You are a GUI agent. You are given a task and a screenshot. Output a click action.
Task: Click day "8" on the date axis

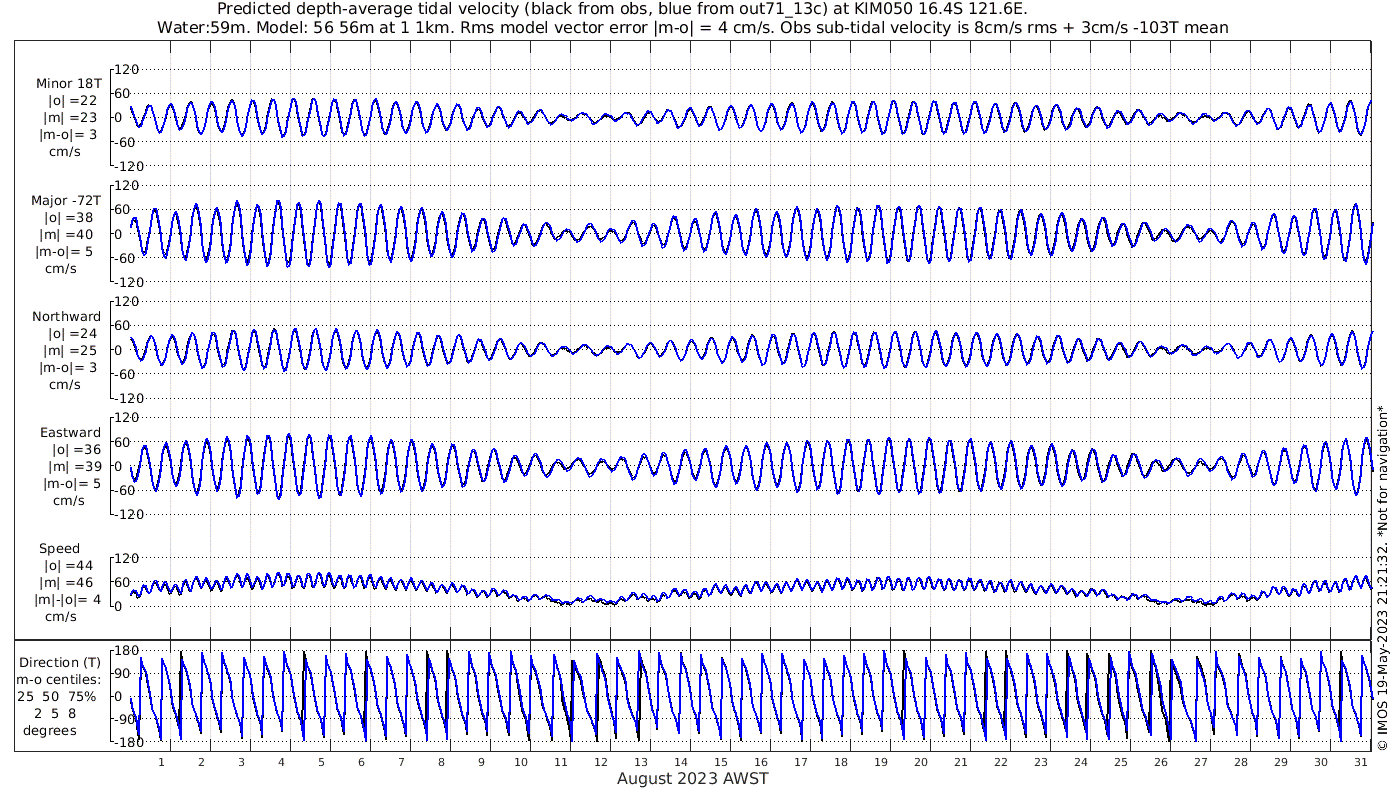point(441,762)
